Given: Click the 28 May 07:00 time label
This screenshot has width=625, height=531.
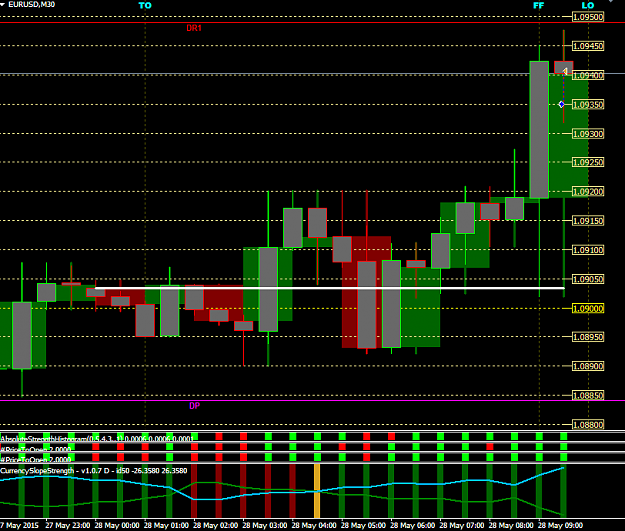Looking at the screenshot, I should (462, 525).
